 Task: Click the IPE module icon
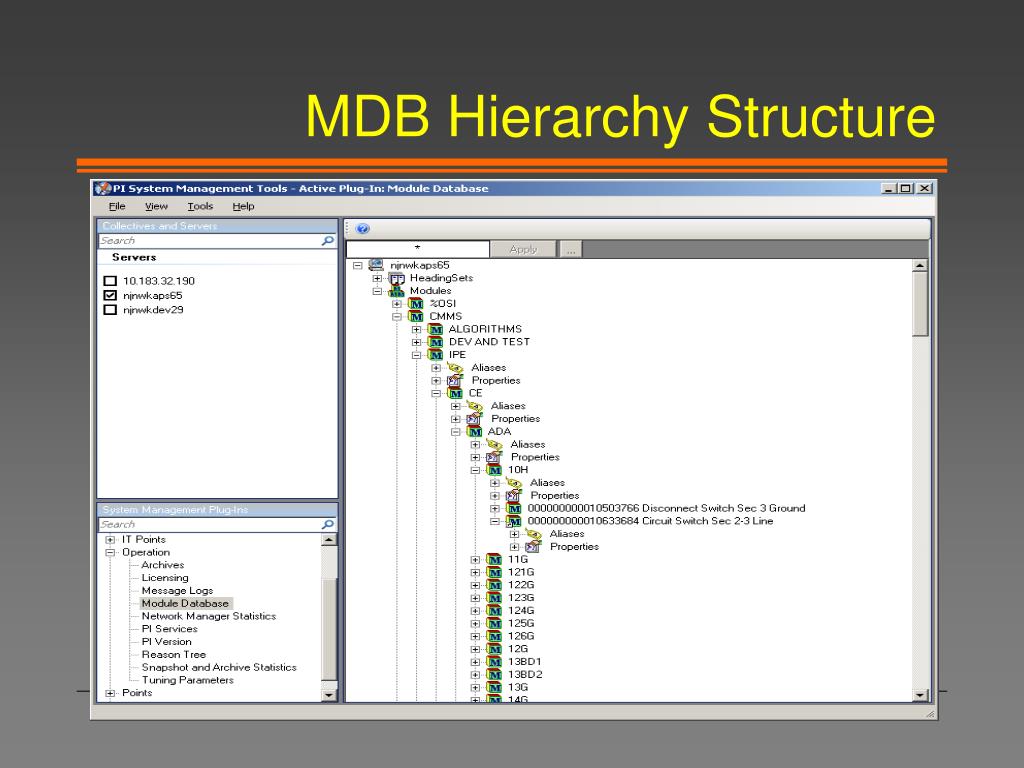point(436,355)
